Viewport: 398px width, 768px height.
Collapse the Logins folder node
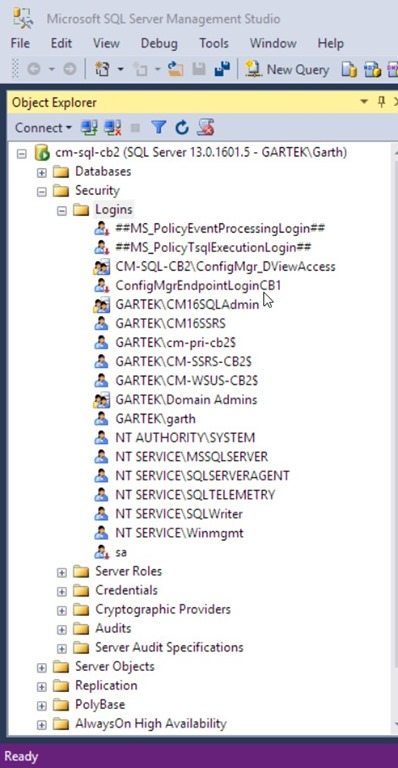62,211
